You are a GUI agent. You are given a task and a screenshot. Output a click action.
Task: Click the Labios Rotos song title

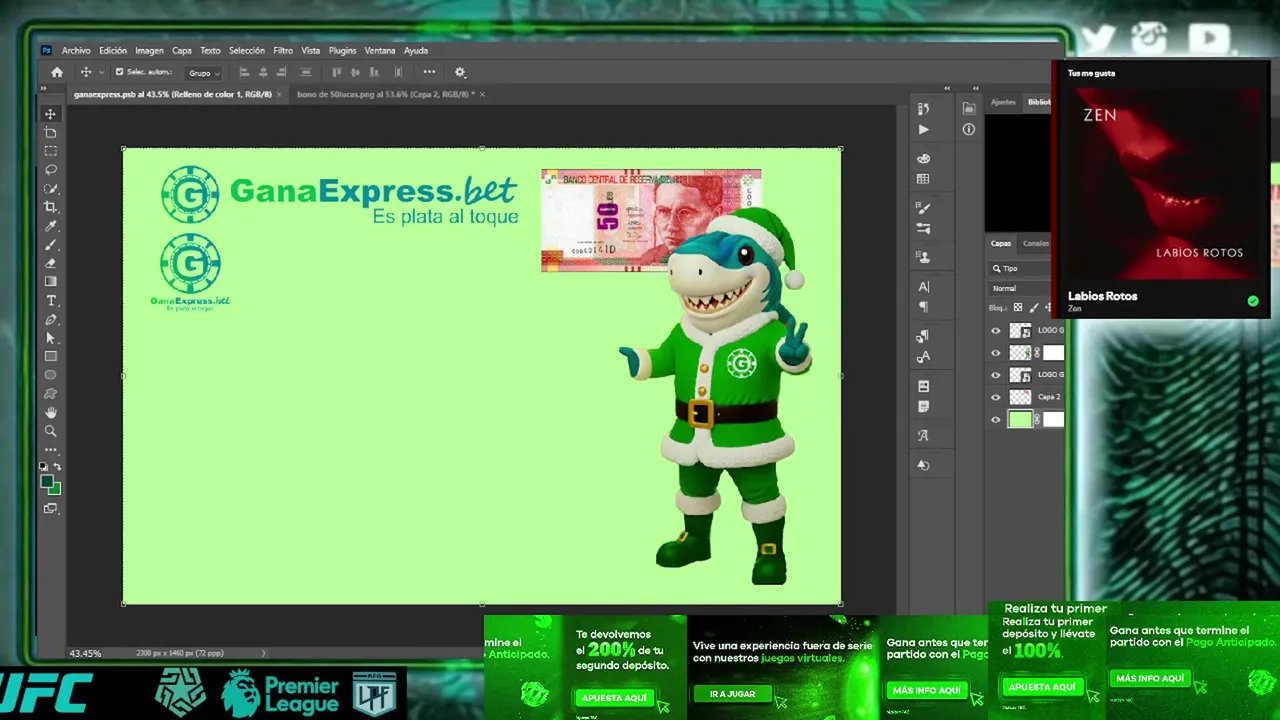pos(1102,296)
